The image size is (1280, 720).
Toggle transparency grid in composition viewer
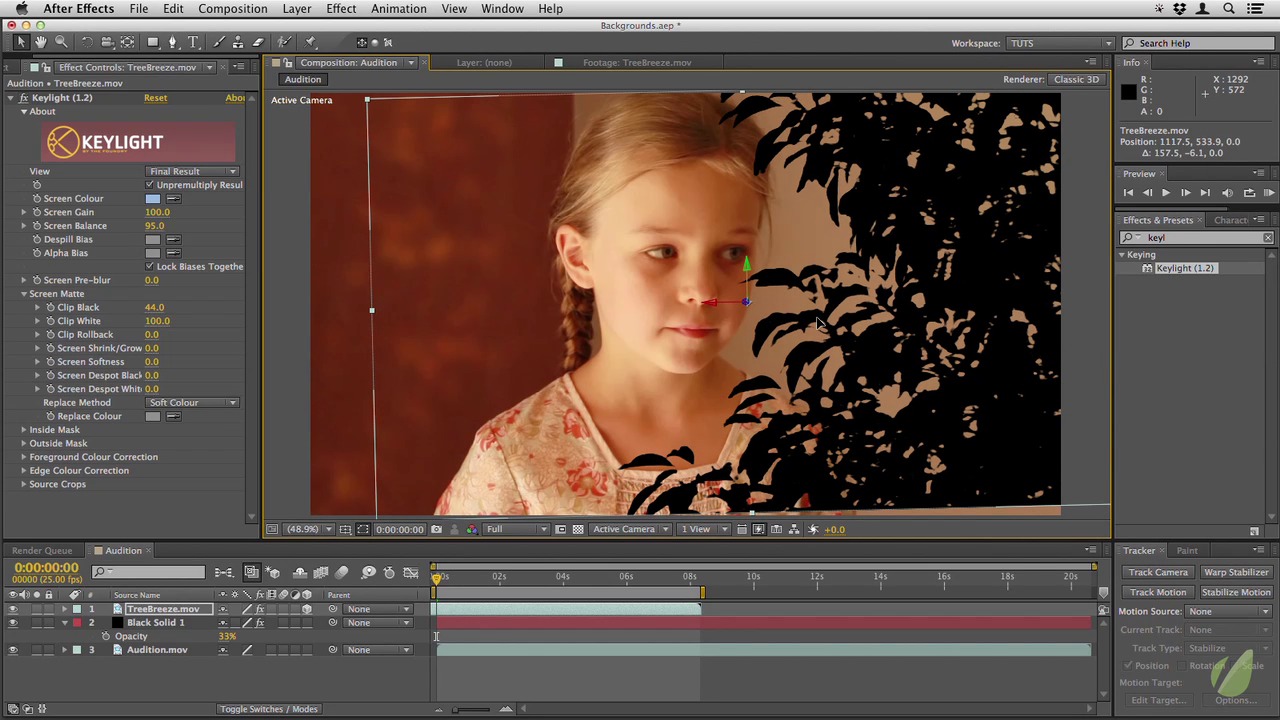(x=578, y=529)
